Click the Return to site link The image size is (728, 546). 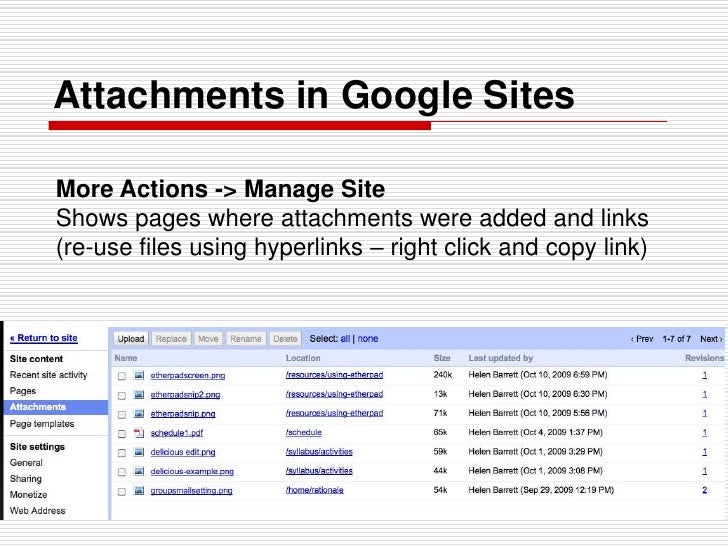44,338
